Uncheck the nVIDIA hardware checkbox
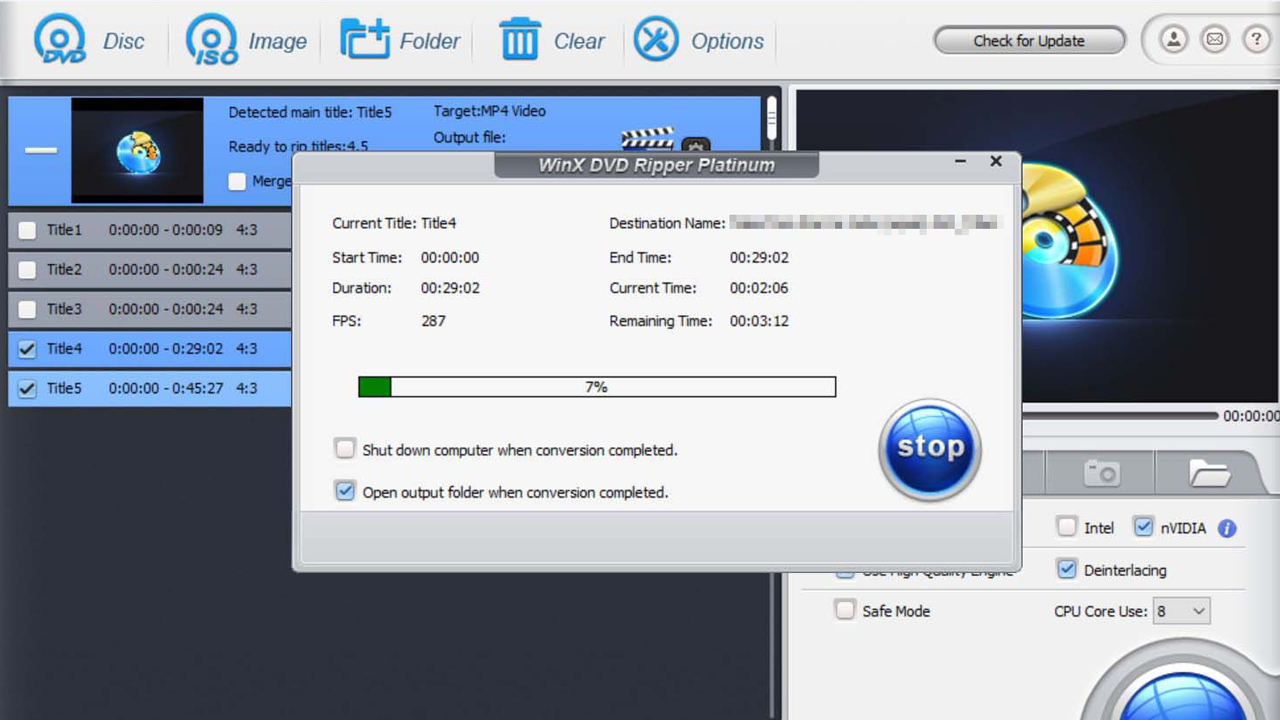Viewport: 1280px width, 720px height. pyautogui.click(x=1144, y=527)
